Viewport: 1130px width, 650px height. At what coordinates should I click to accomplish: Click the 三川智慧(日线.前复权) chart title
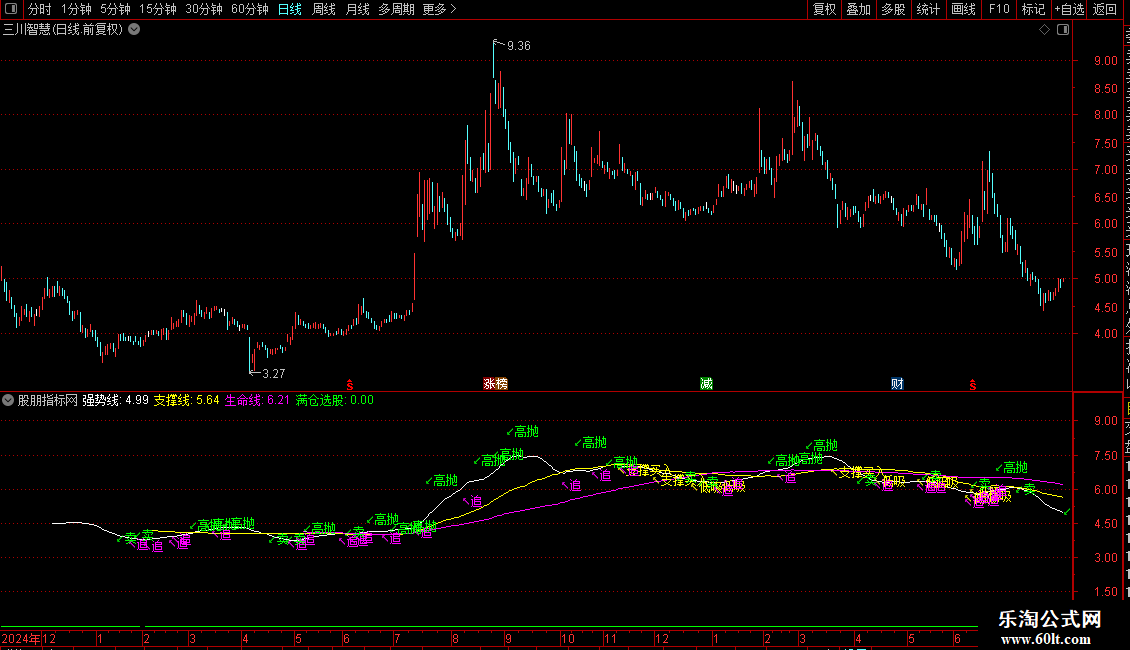tap(63, 30)
